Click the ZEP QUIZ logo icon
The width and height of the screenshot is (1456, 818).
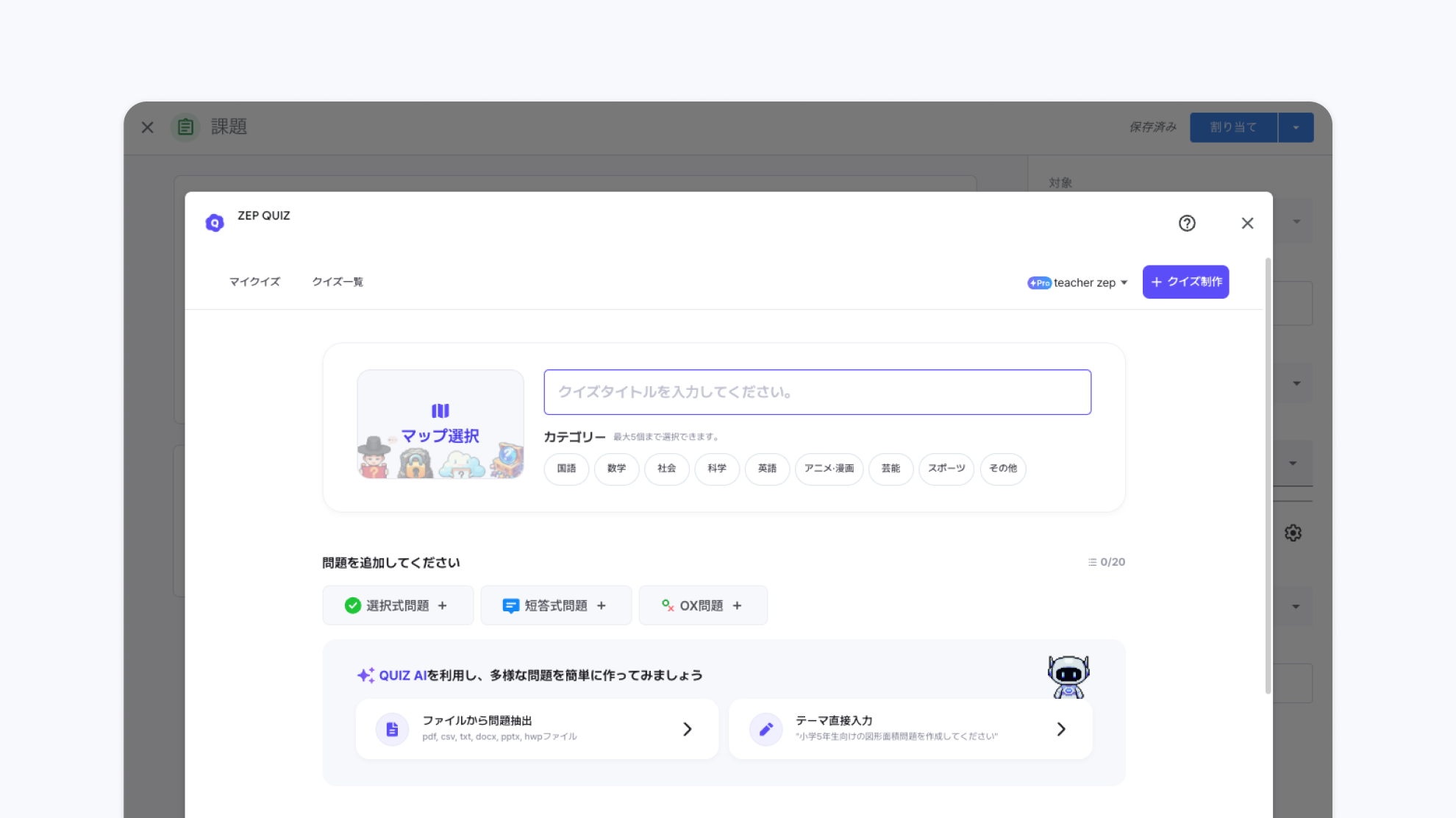pos(215,223)
